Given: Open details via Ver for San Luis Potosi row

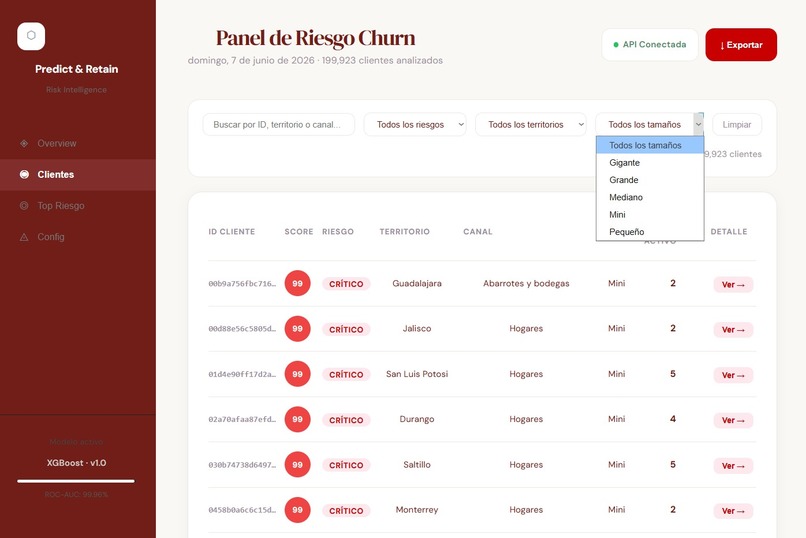Looking at the screenshot, I should 733,375.
